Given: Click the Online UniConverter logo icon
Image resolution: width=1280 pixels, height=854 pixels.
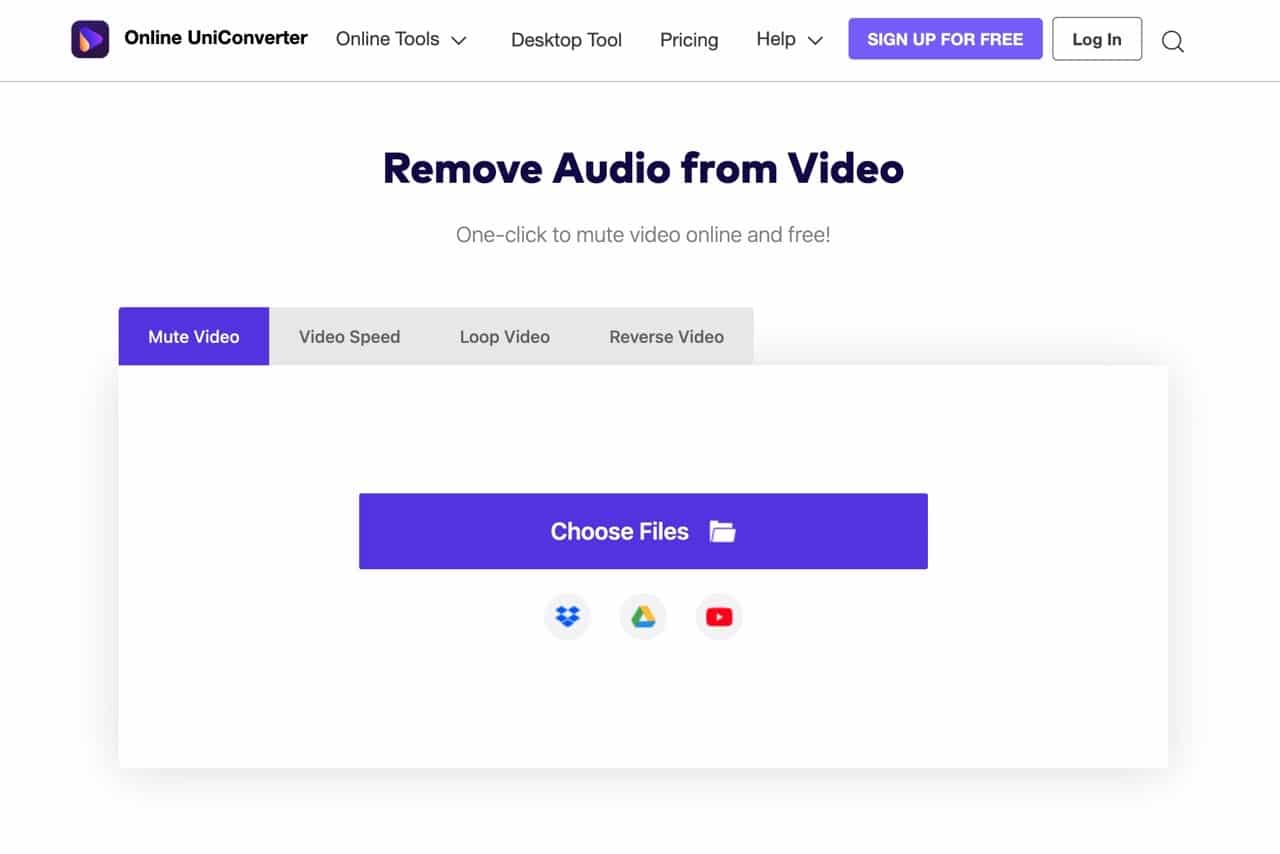Looking at the screenshot, I should (90, 39).
